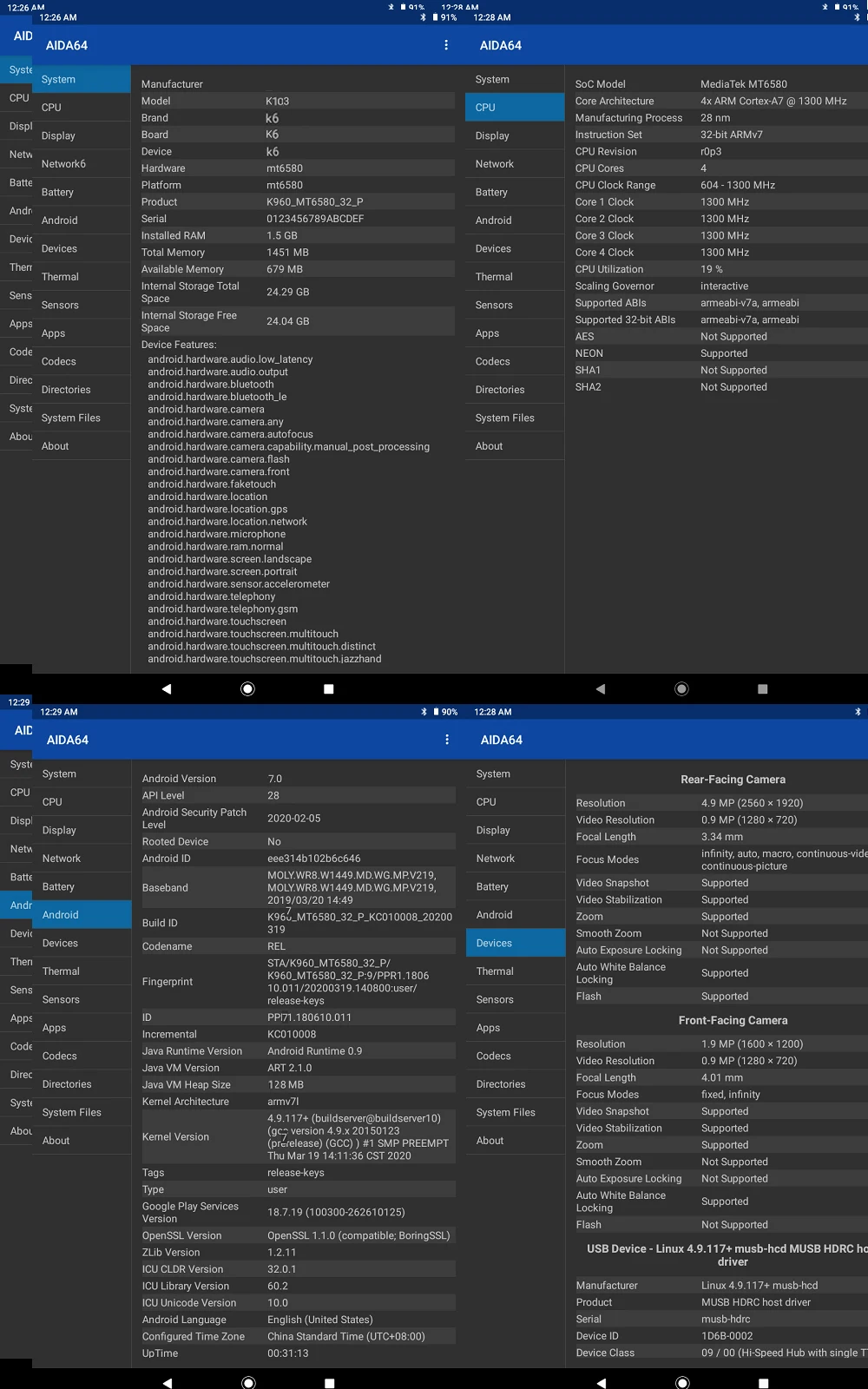The image size is (868, 1389).
Task: Select Network6 in the sidebar
Action: click(82, 164)
